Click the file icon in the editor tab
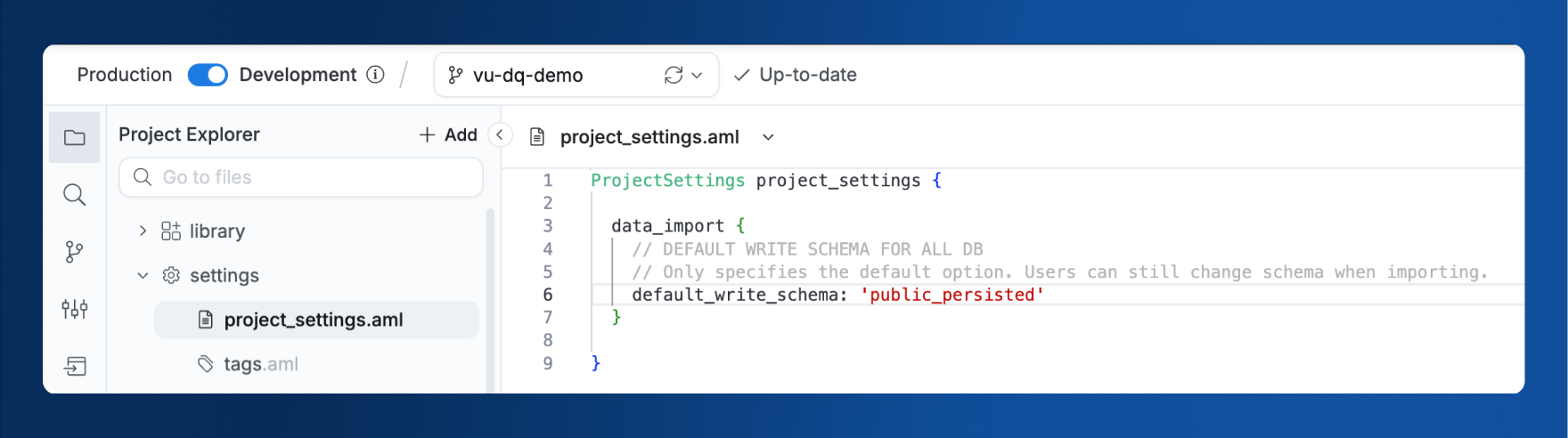This screenshot has height=438, width=1568. click(537, 137)
